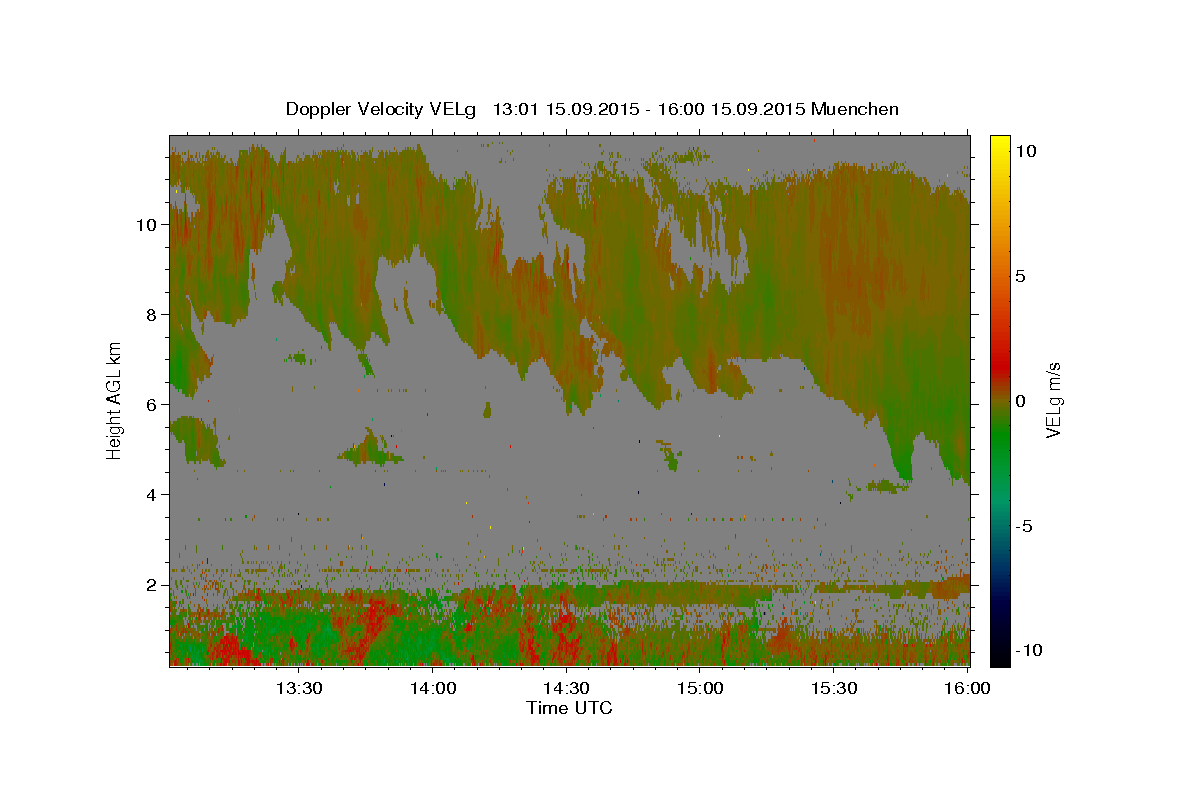Click the '15:30' time axis label

tap(834, 688)
